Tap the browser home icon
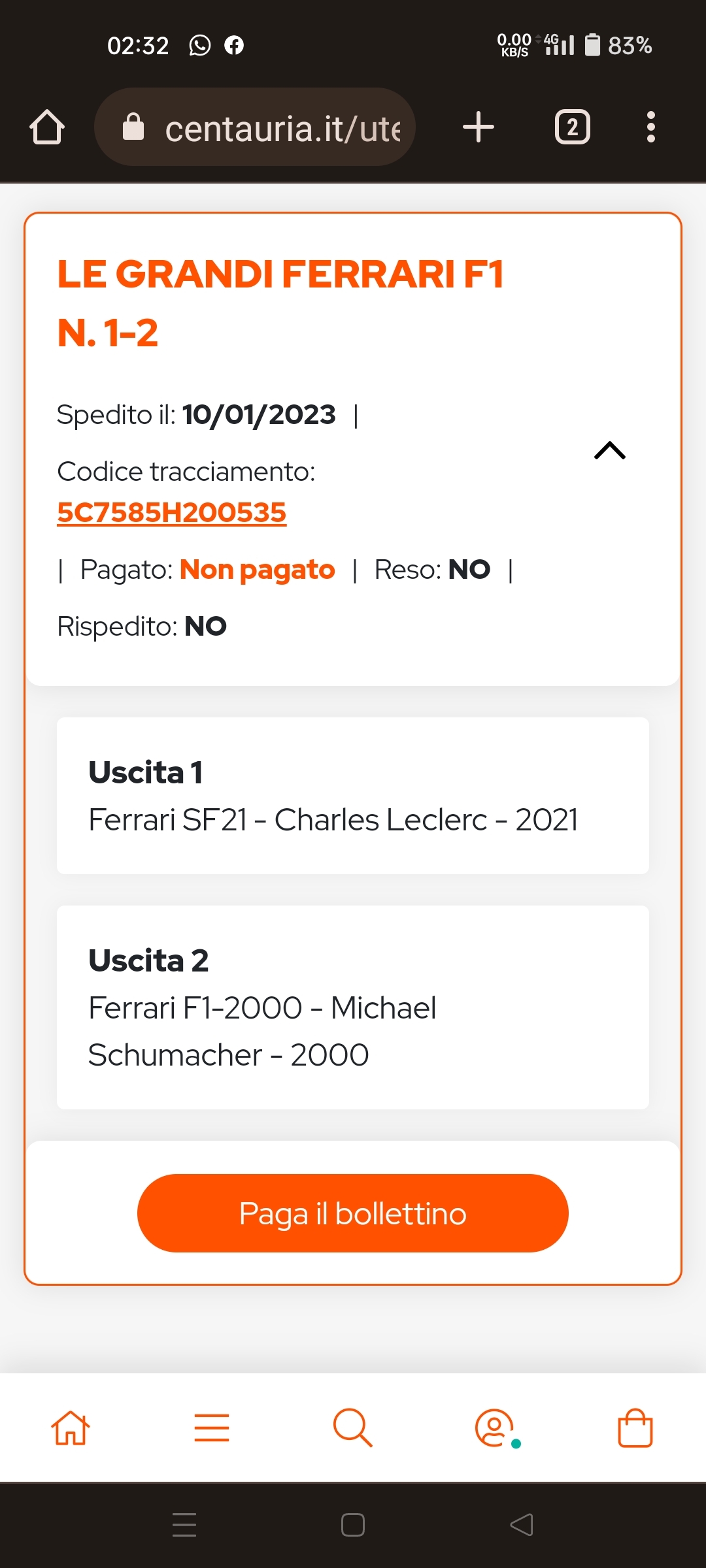 click(x=47, y=127)
